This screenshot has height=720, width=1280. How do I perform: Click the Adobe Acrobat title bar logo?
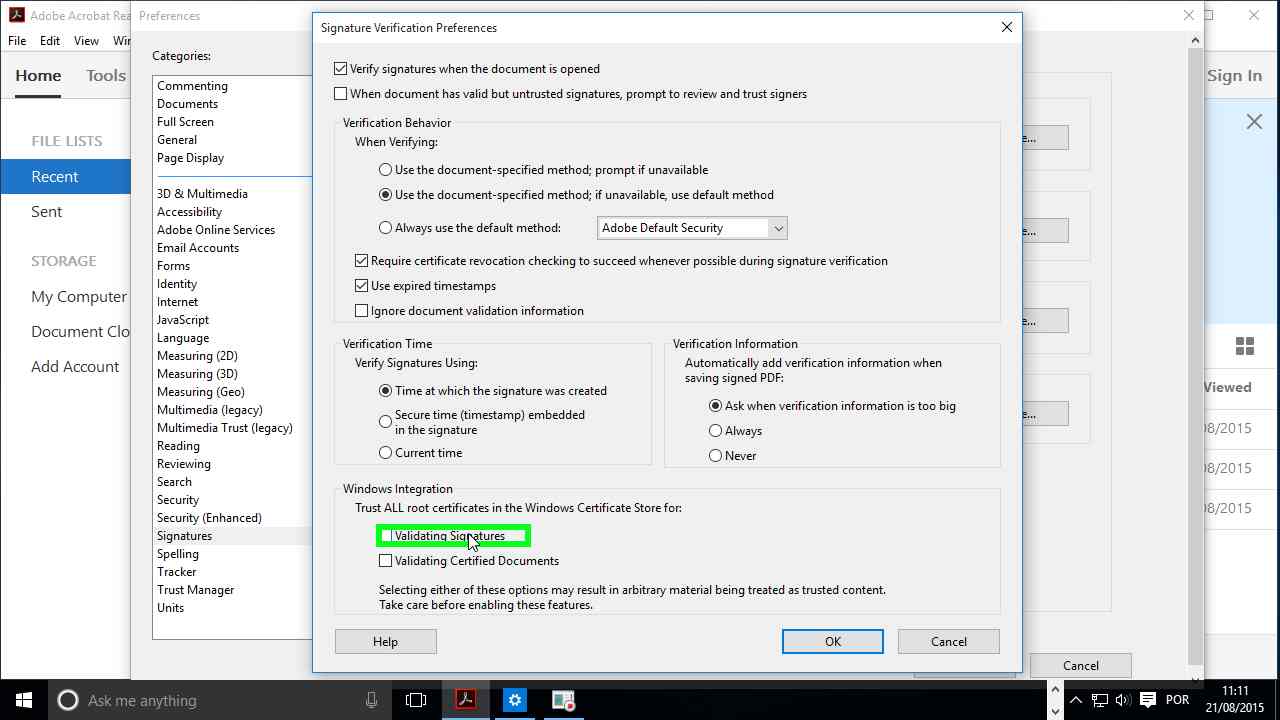(x=16, y=15)
